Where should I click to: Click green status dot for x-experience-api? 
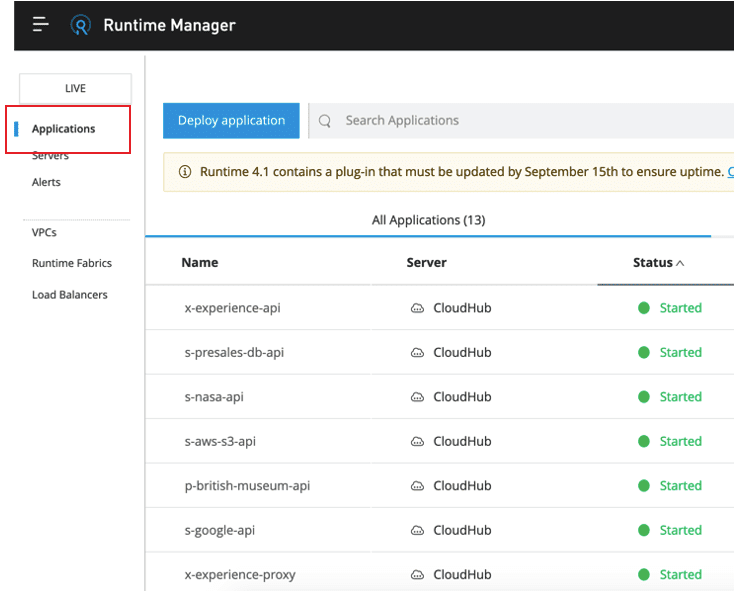(644, 308)
